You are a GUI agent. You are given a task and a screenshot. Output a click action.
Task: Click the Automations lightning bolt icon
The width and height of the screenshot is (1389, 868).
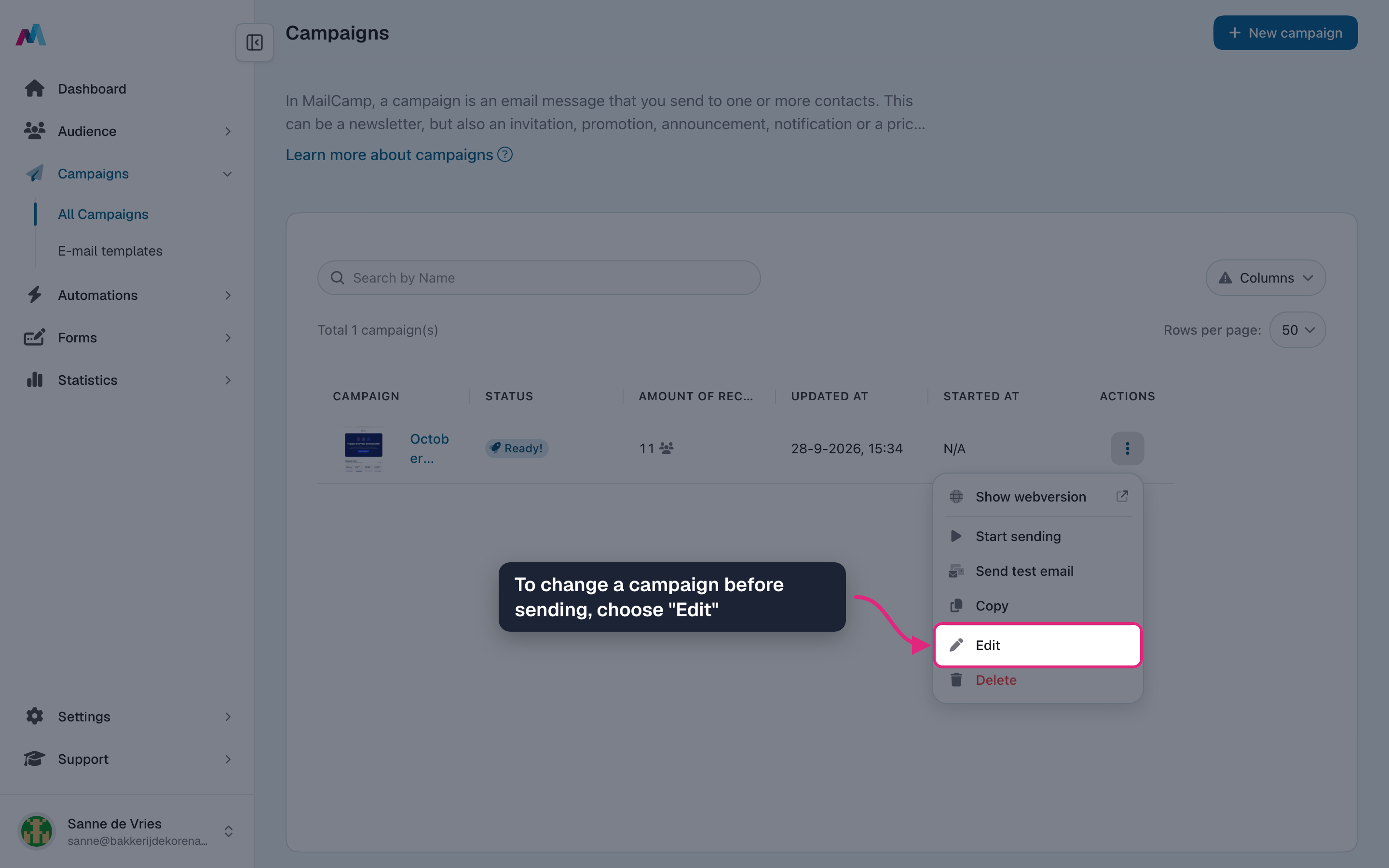[x=34, y=295]
